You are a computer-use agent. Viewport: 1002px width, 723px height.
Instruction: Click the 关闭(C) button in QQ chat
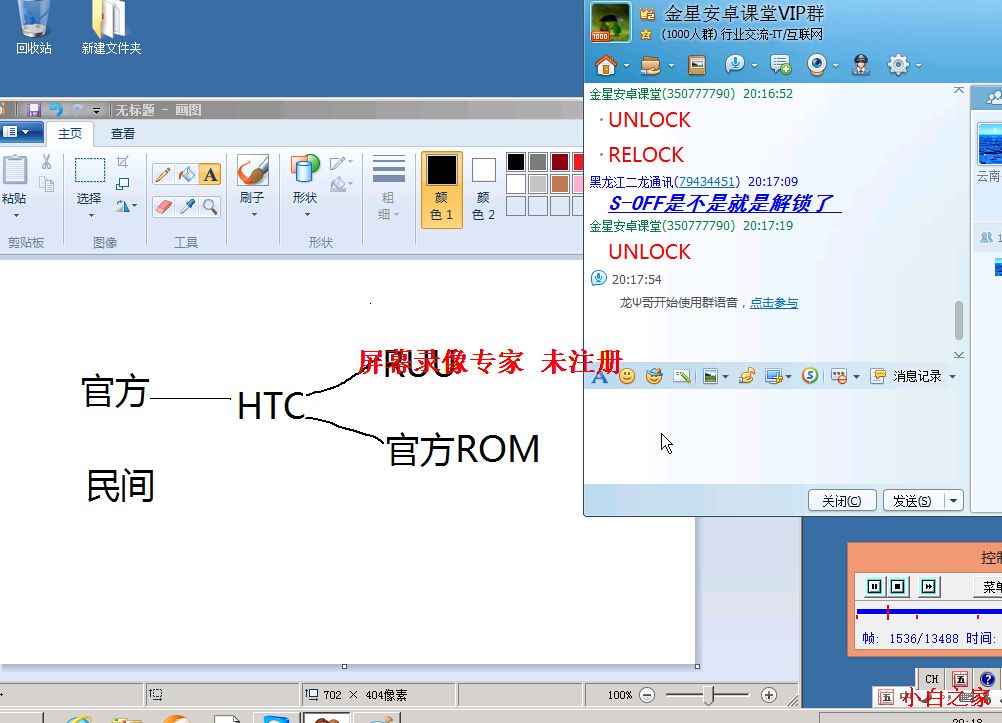(x=841, y=501)
